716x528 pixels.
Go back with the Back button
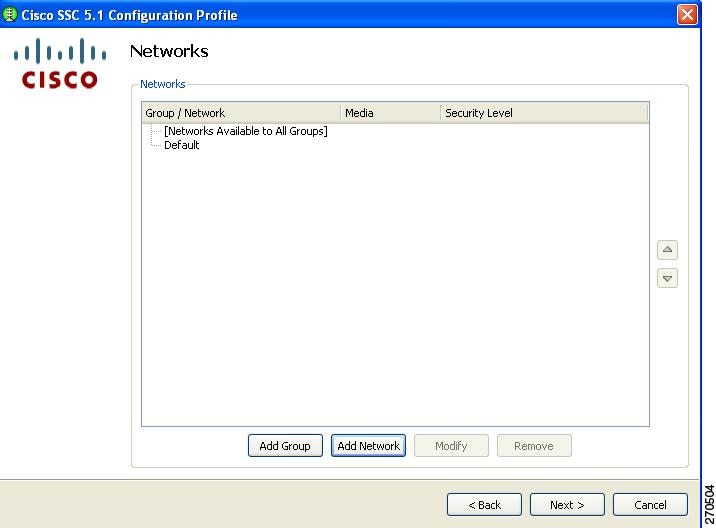click(x=484, y=505)
